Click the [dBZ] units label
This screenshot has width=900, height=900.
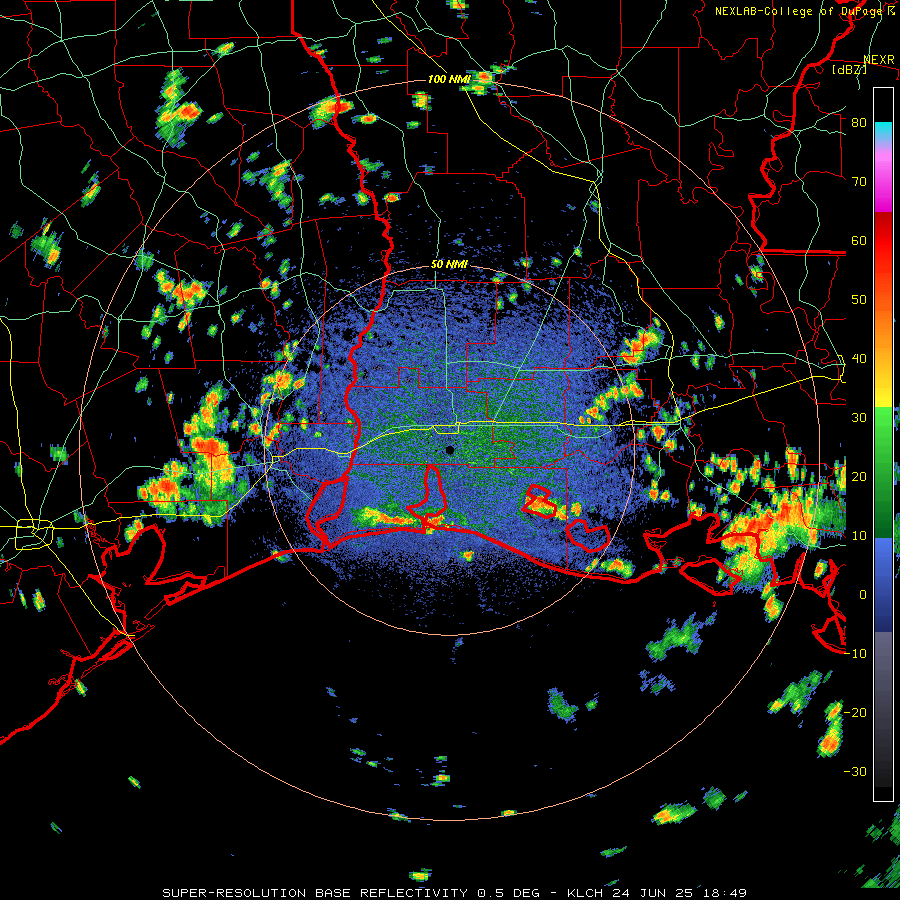pyautogui.click(x=849, y=69)
